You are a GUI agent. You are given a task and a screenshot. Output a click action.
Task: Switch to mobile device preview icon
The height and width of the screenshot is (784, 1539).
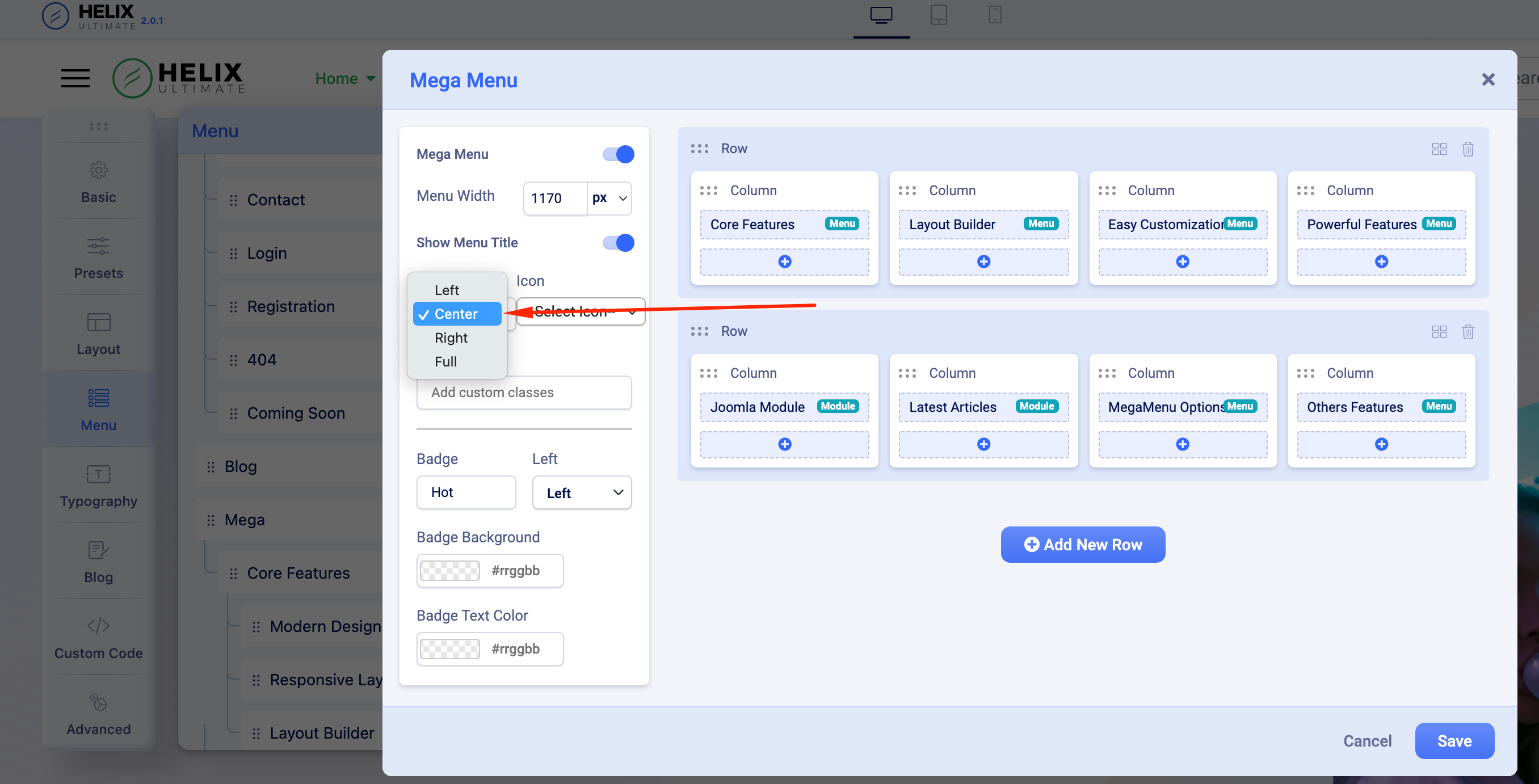pyautogui.click(x=995, y=15)
